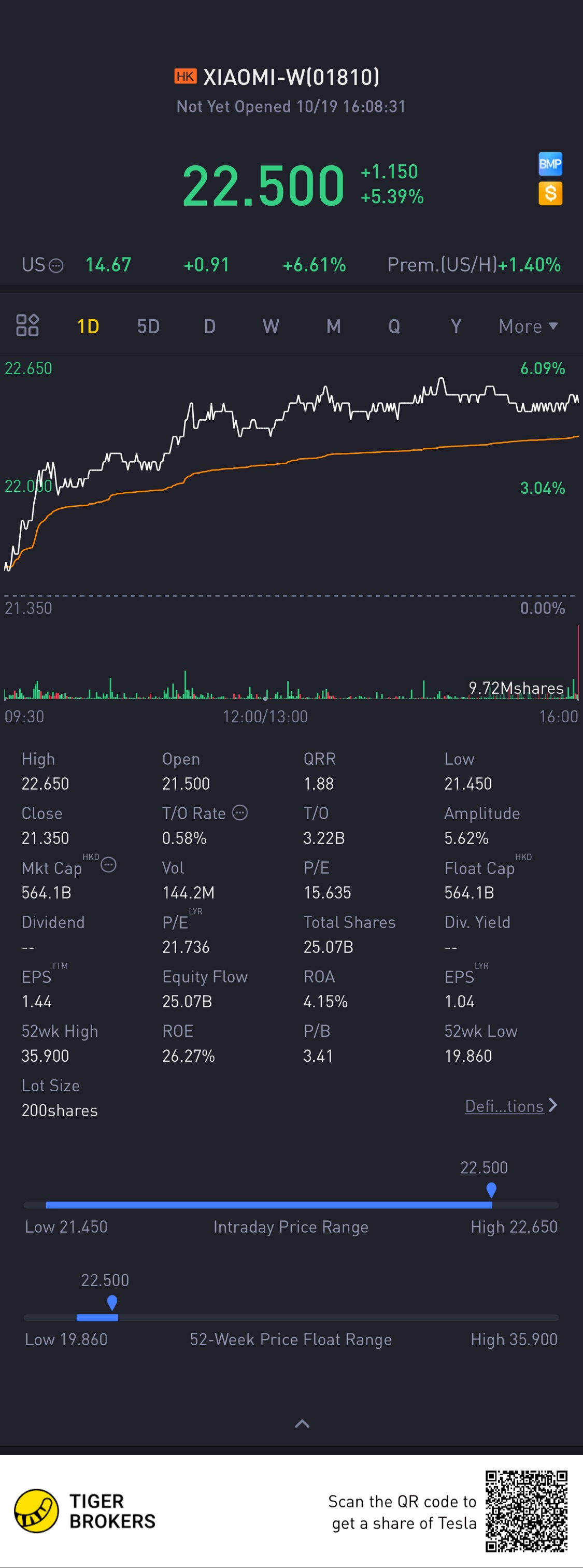The height and width of the screenshot is (1568, 583).
Task: Tap the blue BMP quote badge
Action: point(550,164)
